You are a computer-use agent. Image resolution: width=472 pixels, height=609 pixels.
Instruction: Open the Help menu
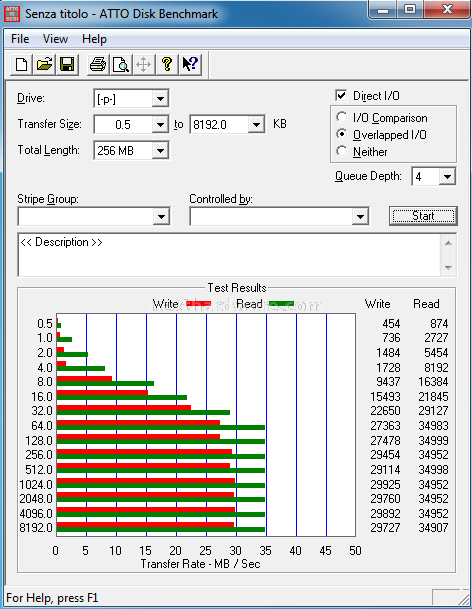click(94, 39)
